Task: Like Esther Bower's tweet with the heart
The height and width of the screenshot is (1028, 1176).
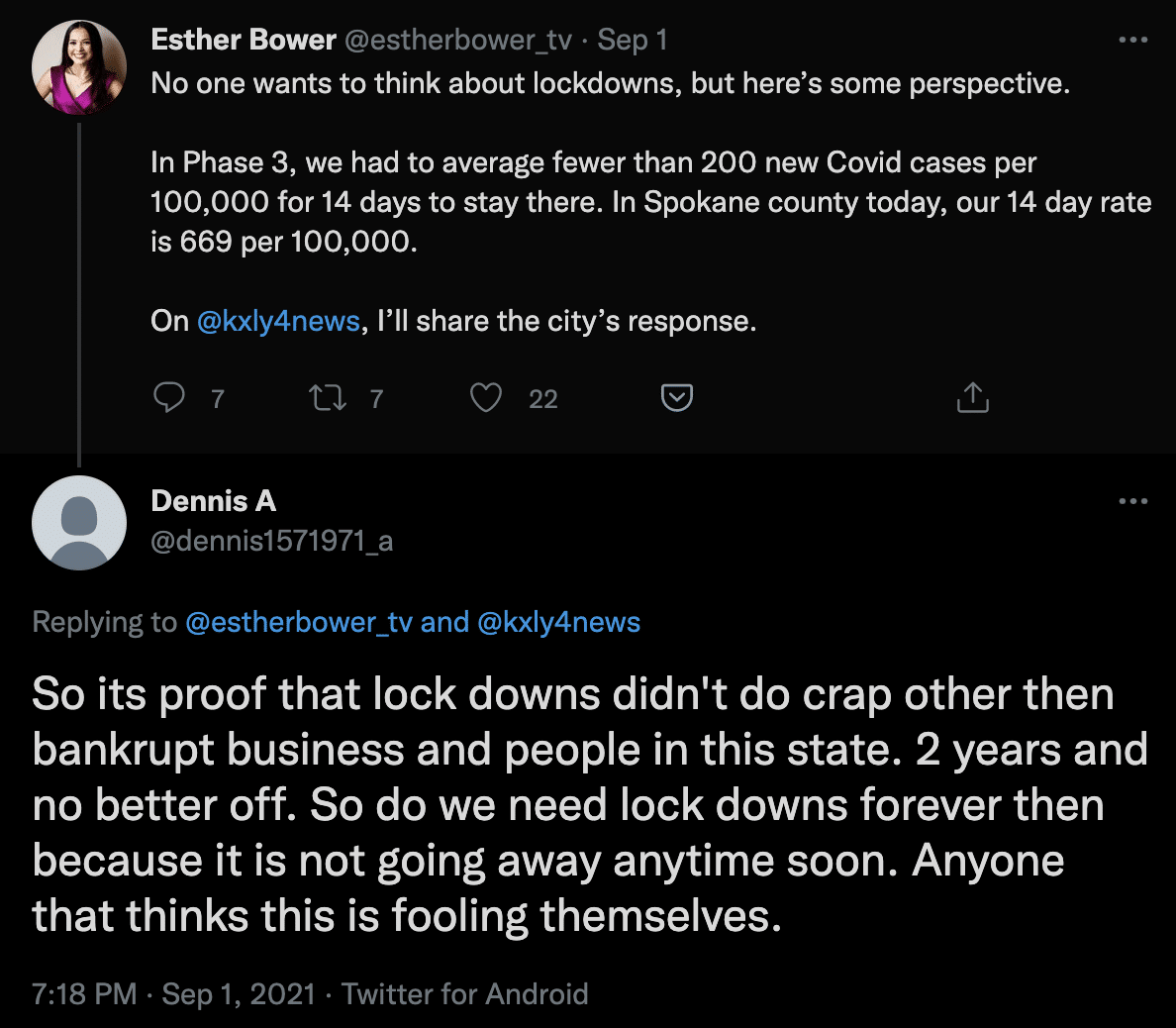Action: point(485,397)
